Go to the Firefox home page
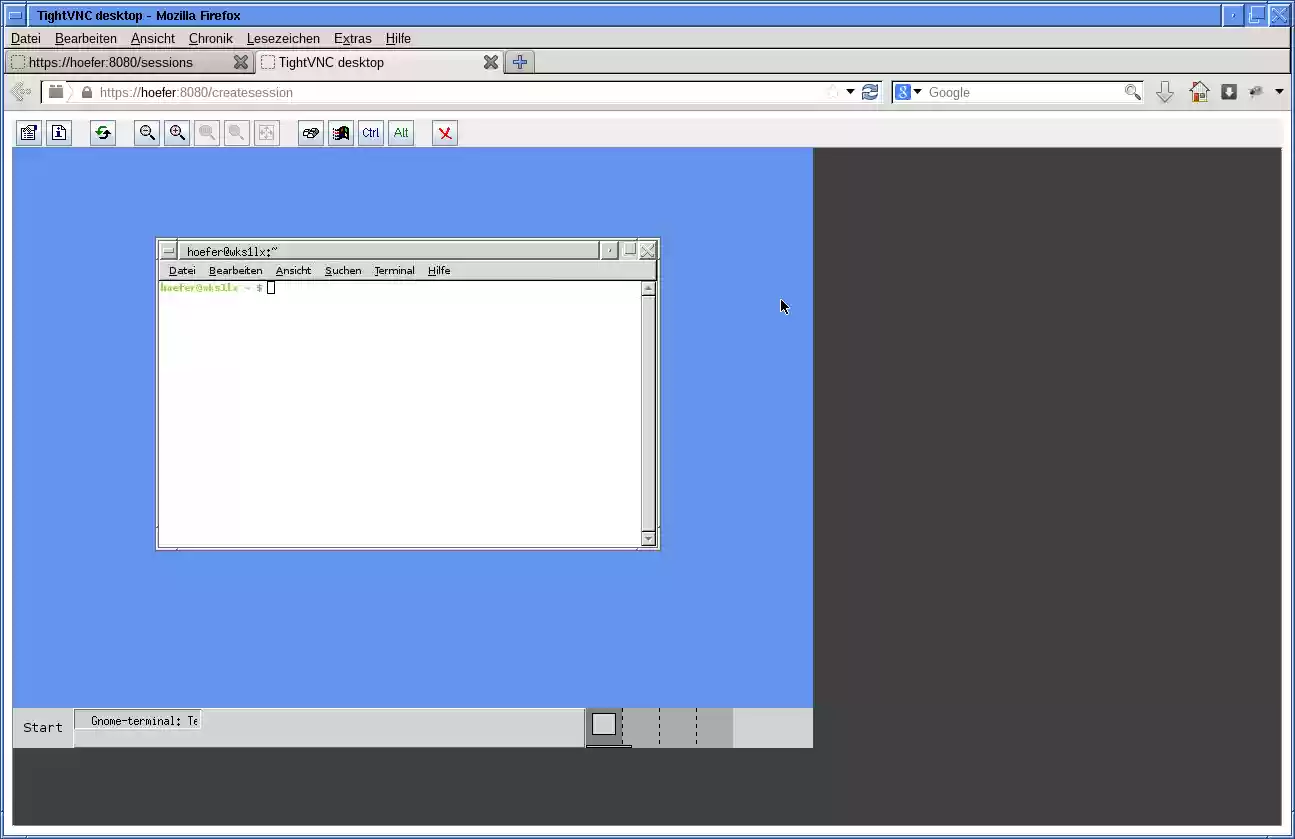The height and width of the screenshot is (839, 1295). (x=1199, y=92)
